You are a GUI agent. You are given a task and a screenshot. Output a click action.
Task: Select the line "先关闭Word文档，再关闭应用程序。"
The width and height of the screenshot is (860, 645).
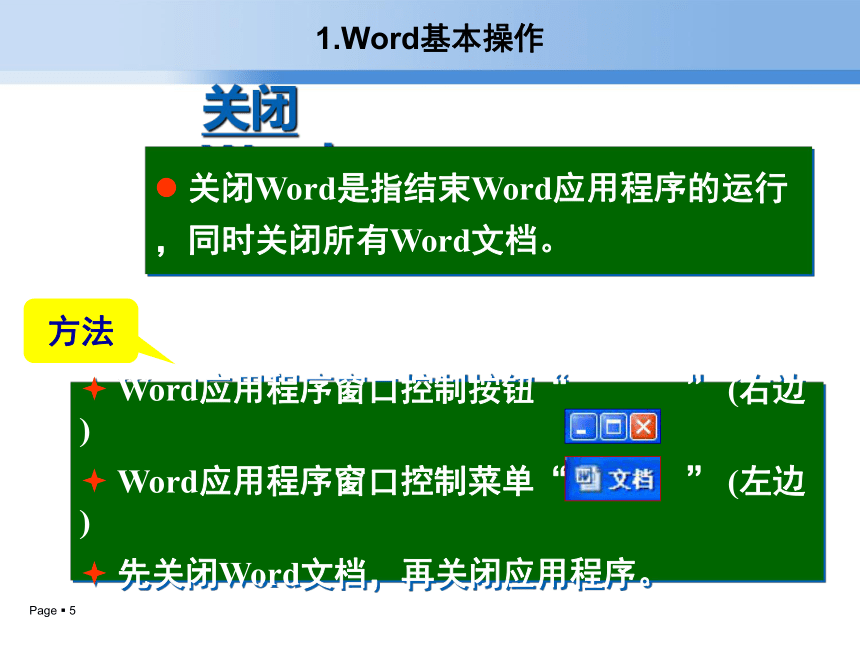[x=386, y=574]
